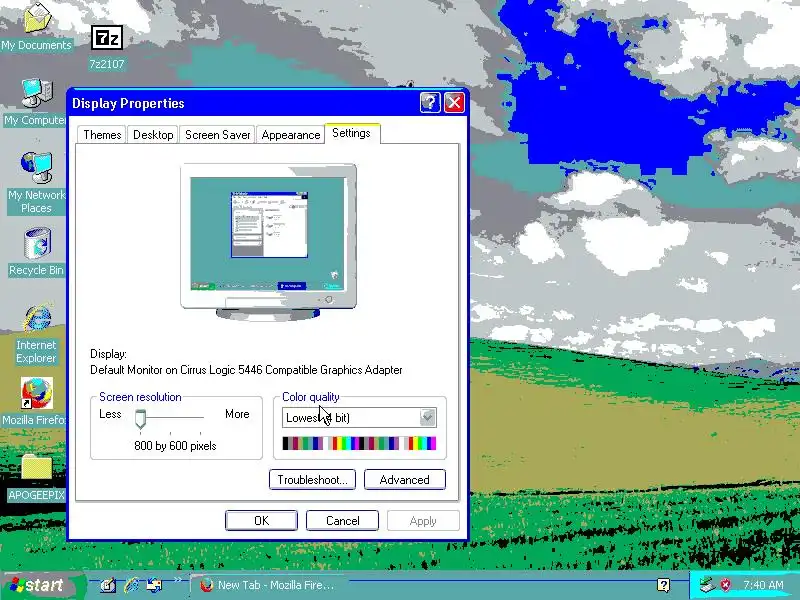Click the Help question-mark title bar button
Screen dimensions: 800x600
[x=430, y=103]
